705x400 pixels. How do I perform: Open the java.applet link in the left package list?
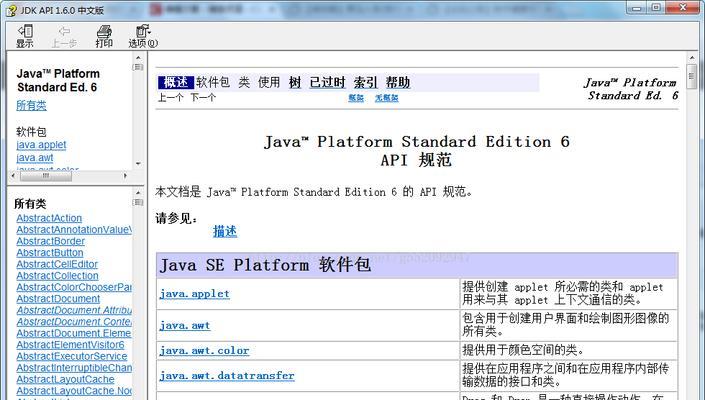41,145
